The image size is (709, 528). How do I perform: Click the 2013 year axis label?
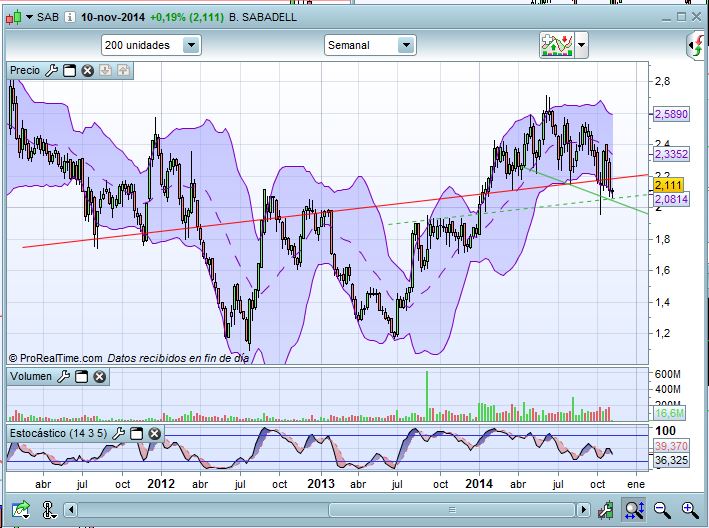(x=321, y=484)
